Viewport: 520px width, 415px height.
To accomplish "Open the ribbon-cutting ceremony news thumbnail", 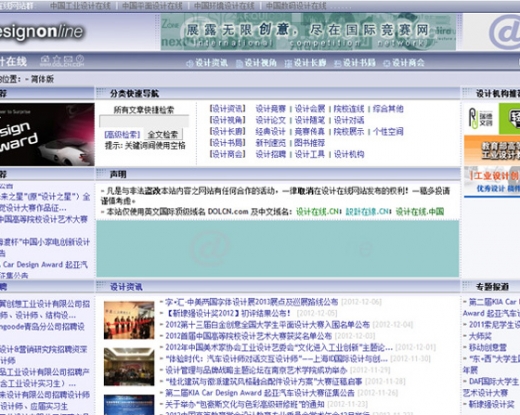I will tap(129, 320).
